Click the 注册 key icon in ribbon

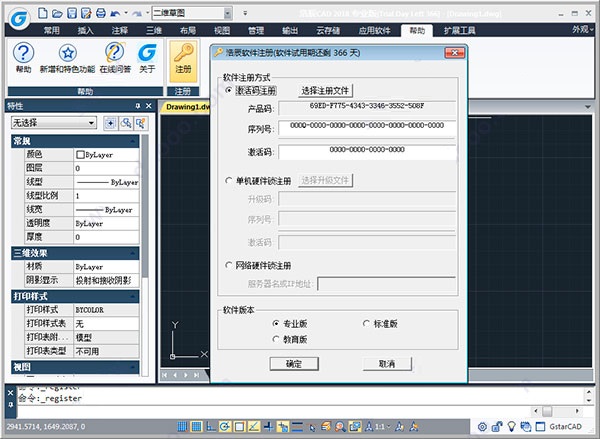183,55
